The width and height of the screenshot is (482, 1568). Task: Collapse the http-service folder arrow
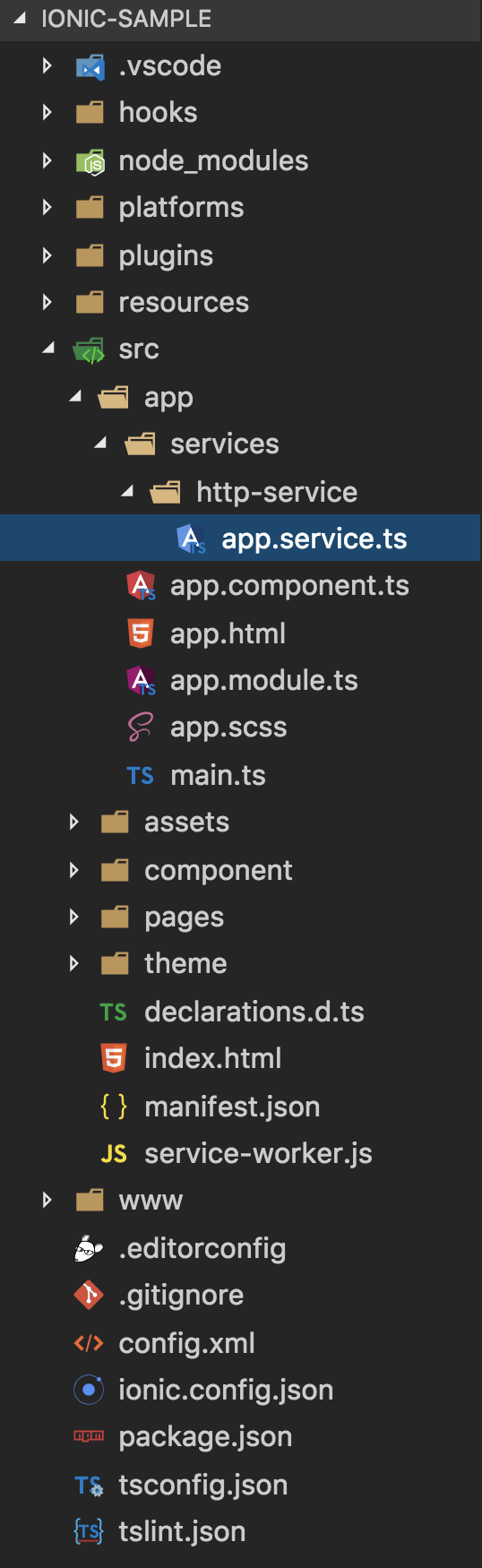click(x=126, y=490)
